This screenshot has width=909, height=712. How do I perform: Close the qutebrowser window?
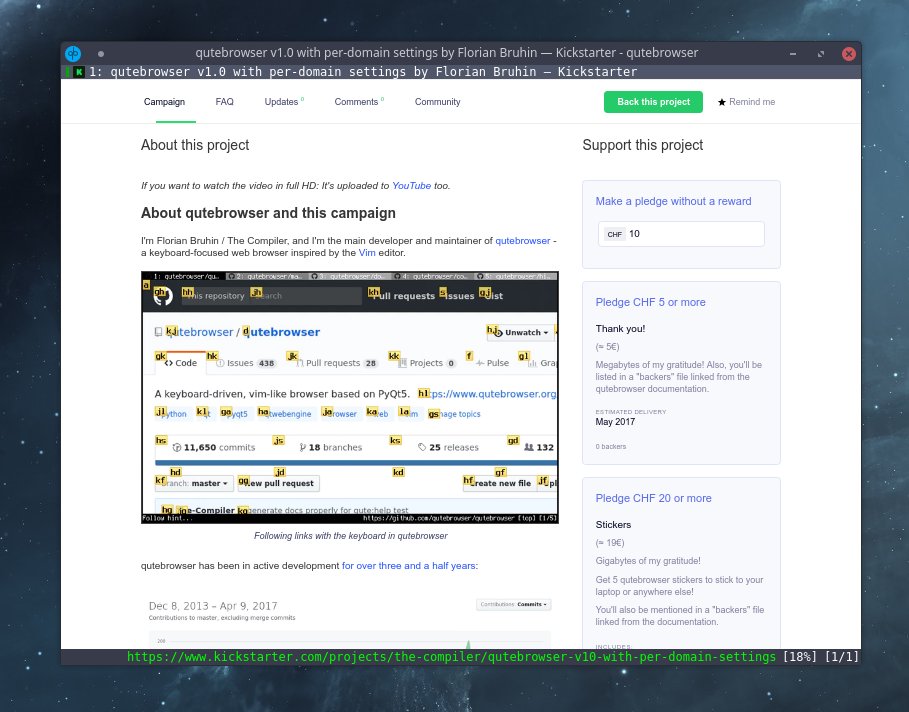(x=849, y=54)
